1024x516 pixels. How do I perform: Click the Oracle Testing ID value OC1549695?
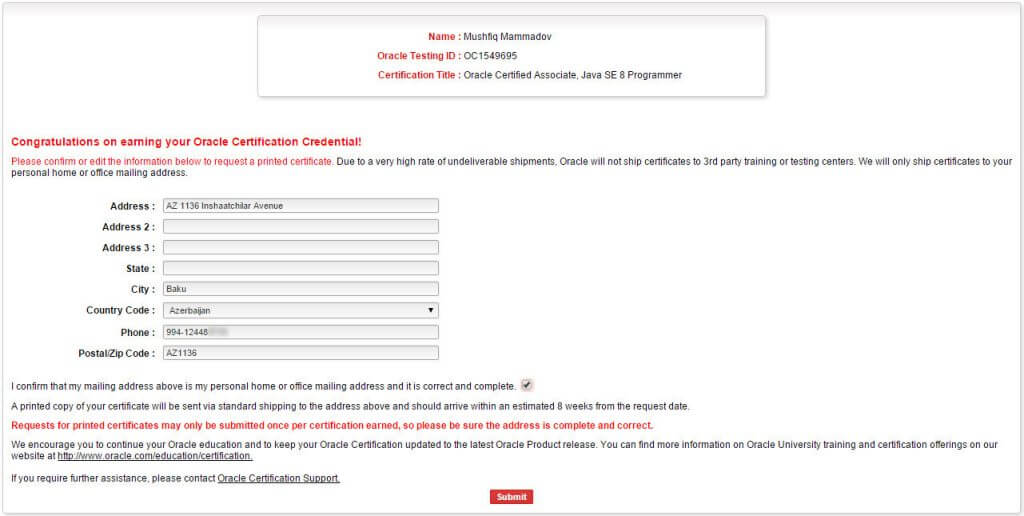(490, 56)
